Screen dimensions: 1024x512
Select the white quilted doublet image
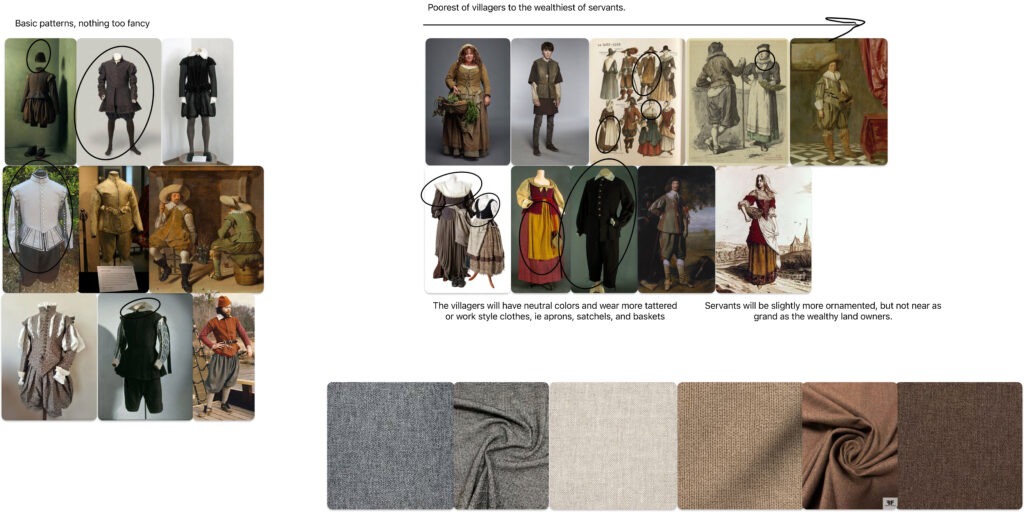[40, 229]
